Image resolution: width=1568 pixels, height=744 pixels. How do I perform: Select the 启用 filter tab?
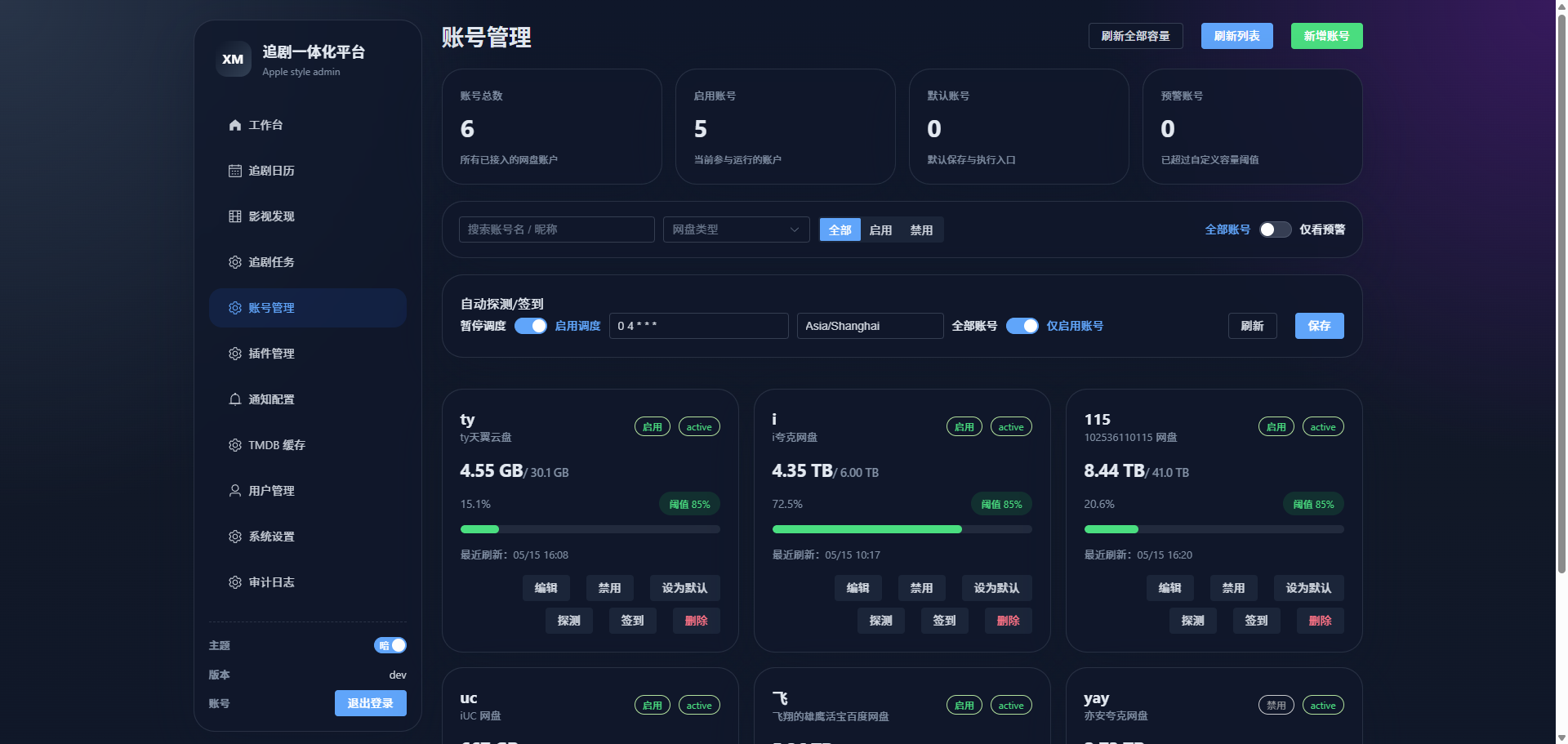(x=881, y=230)
